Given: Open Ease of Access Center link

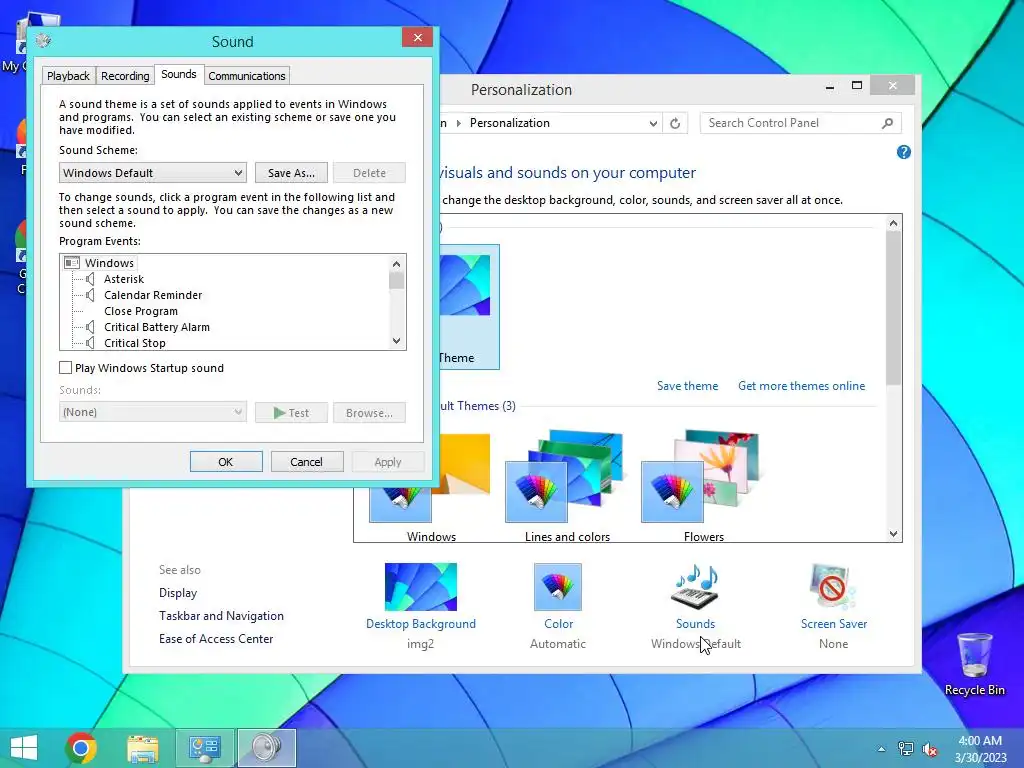Looking at the screenshot, I should (216, 639).
